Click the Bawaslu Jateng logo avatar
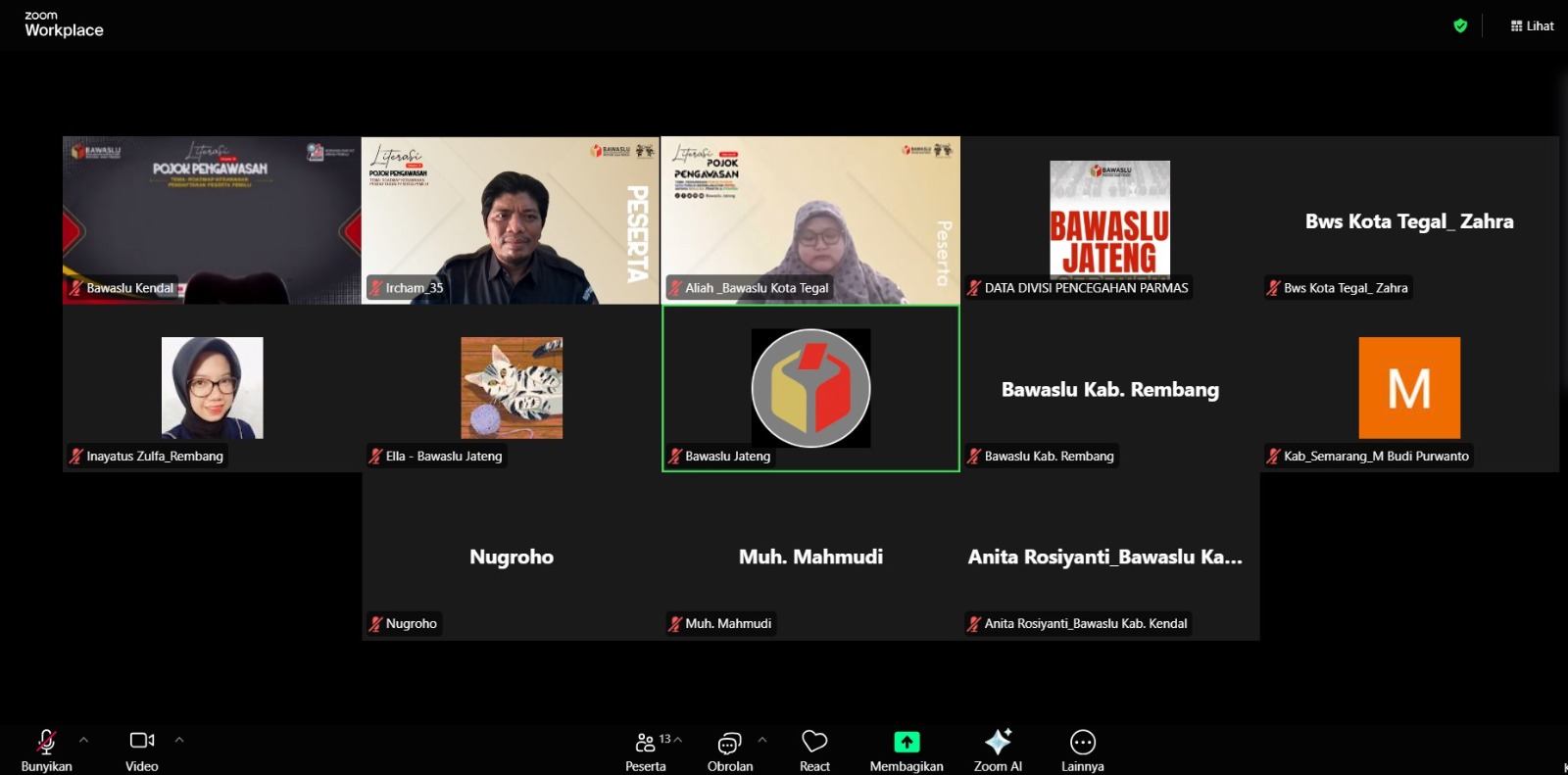The height and width of the screenshot is (775, 1568). tap(810, 388)
